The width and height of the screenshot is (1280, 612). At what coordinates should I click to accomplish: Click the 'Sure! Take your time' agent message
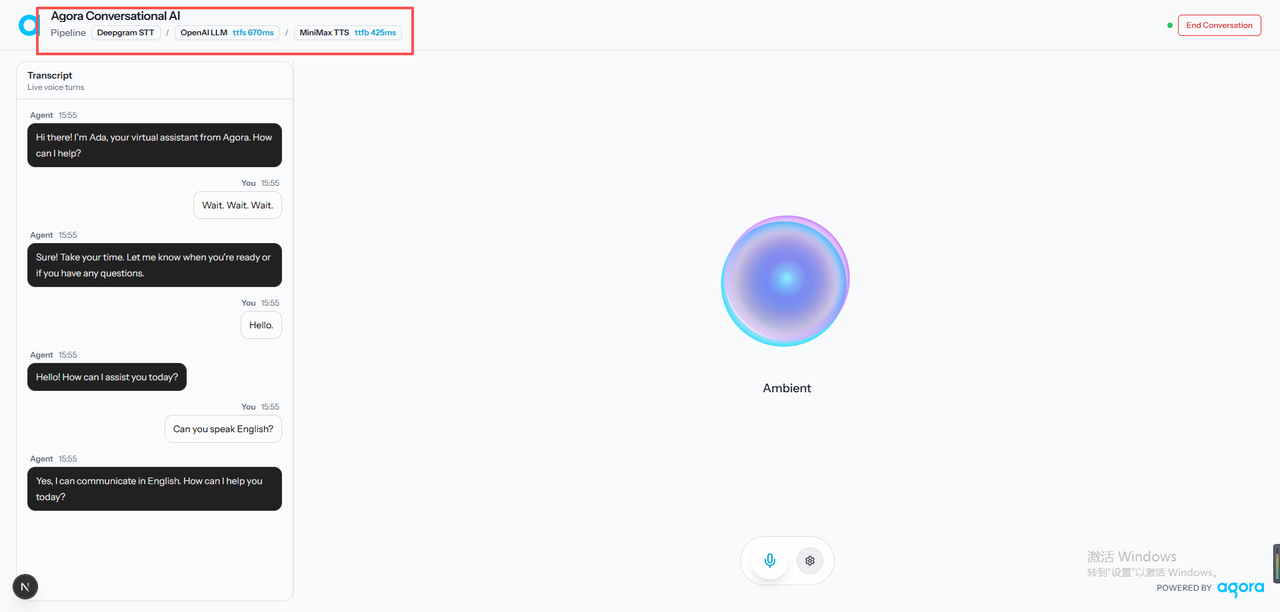pos(154,265)
